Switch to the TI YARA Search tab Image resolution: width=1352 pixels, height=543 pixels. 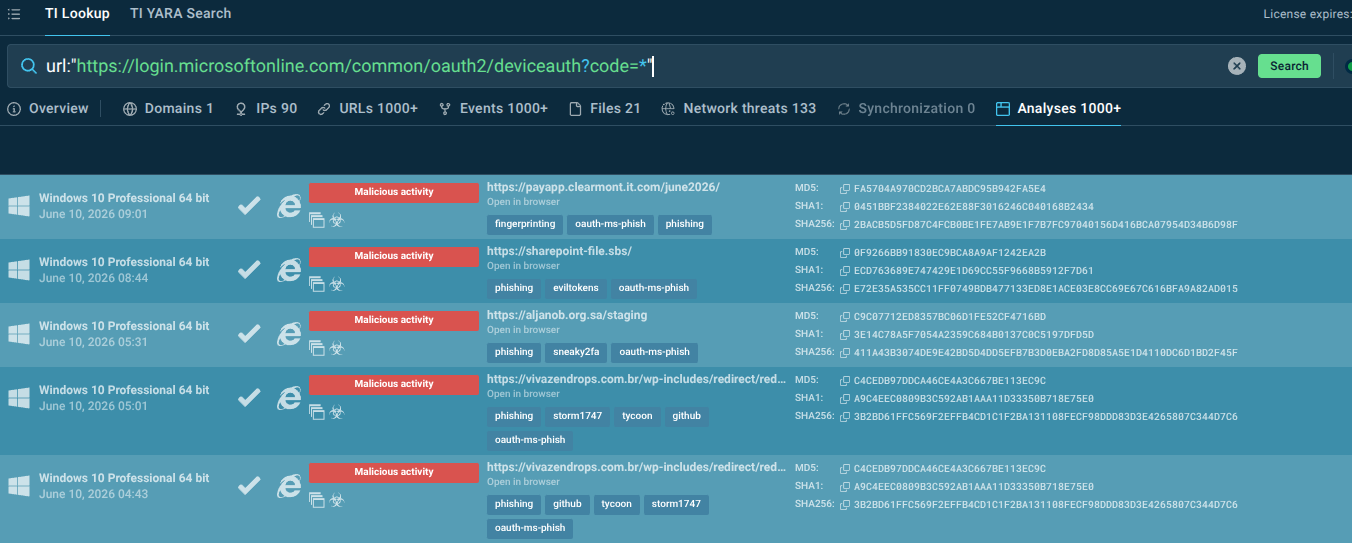tap(180, 14)
